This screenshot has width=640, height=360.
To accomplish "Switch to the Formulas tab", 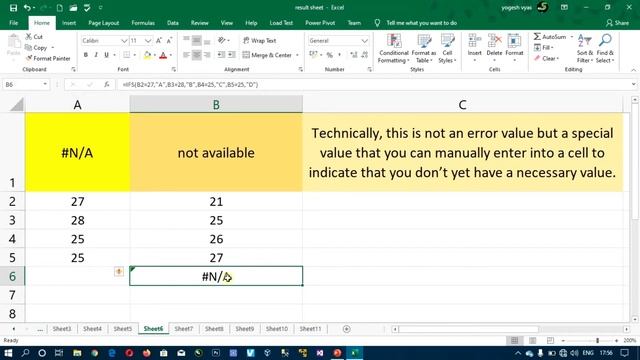I will pyautogui.click(x=143, y=23).
